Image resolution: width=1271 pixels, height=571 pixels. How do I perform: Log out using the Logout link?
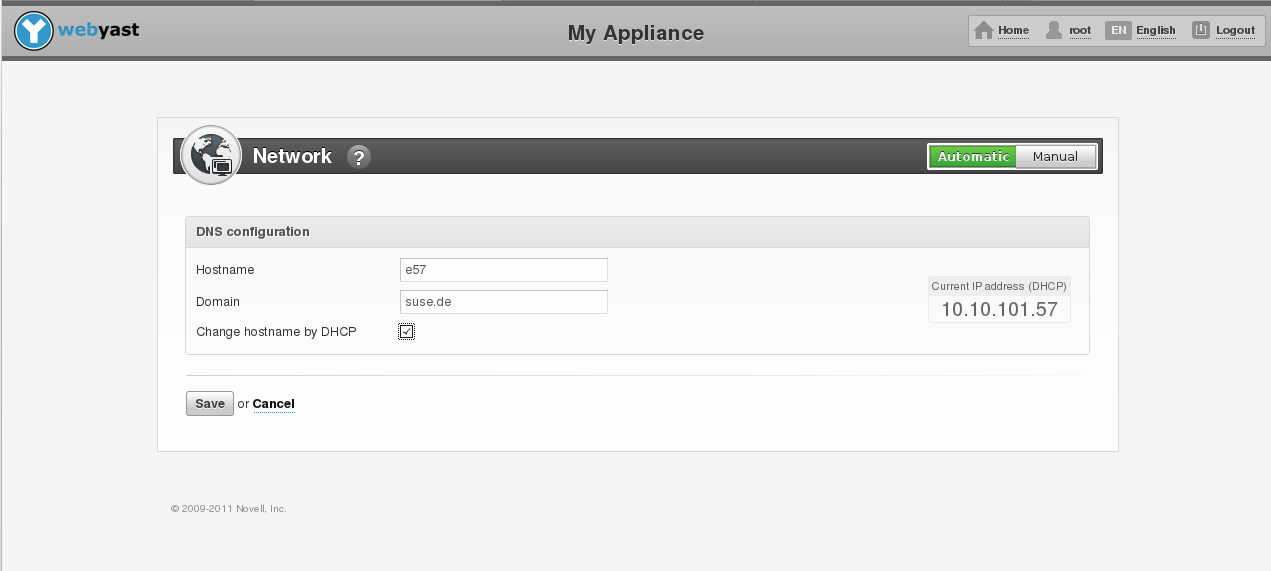coord(1235,30)
